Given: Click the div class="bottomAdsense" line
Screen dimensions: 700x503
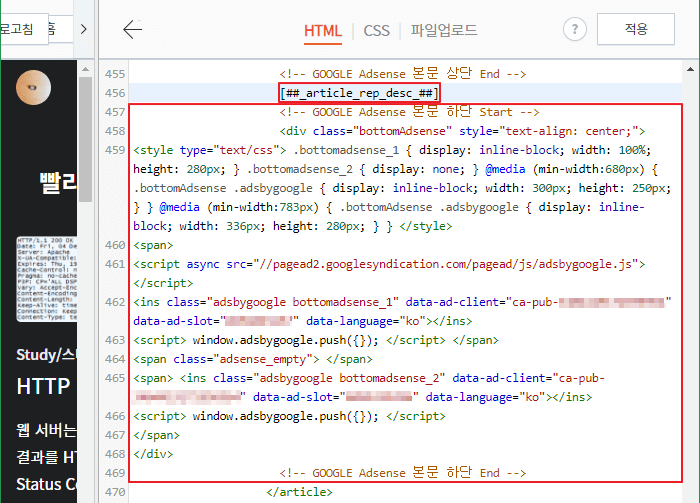Looking at the screenshot, I should [462, 131].
